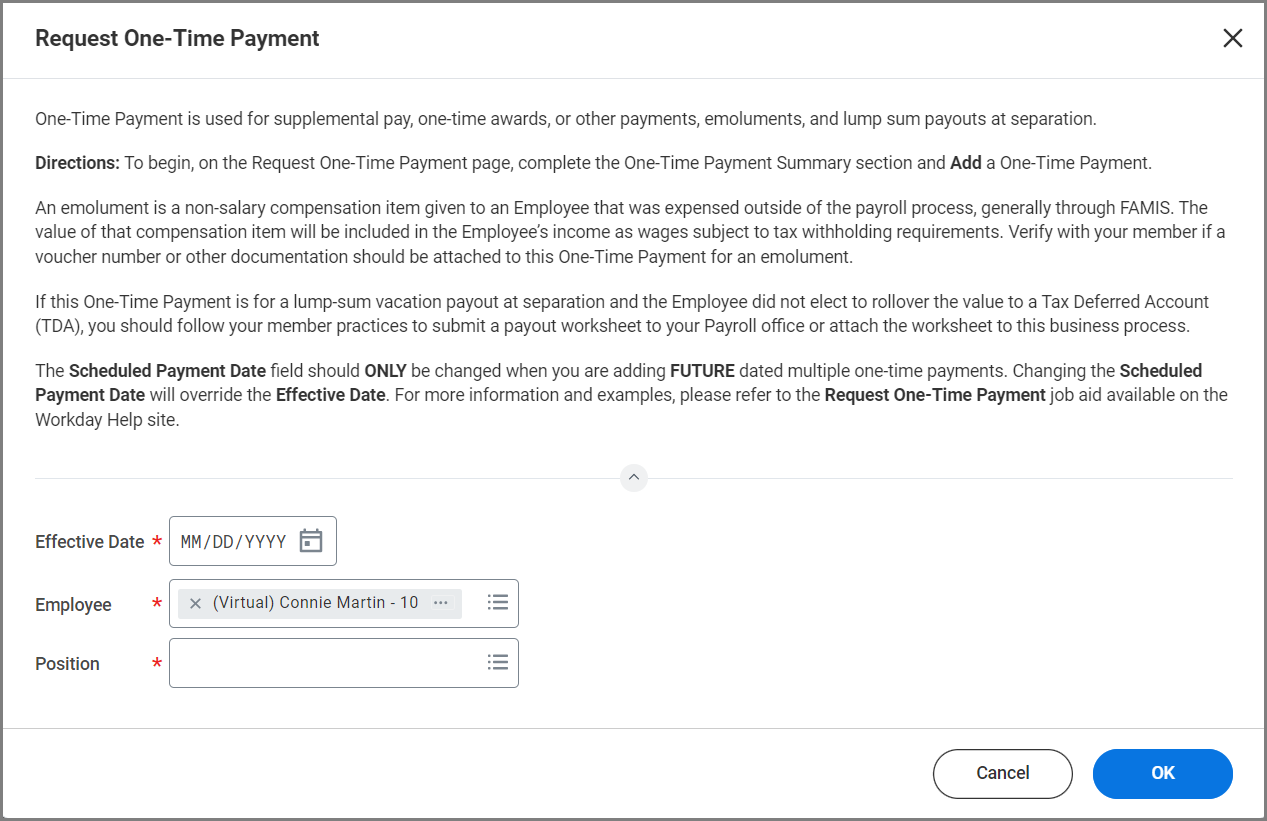Select the MM month segment of date
This screenshot has width=1267, height=821.
click(191, 542)
